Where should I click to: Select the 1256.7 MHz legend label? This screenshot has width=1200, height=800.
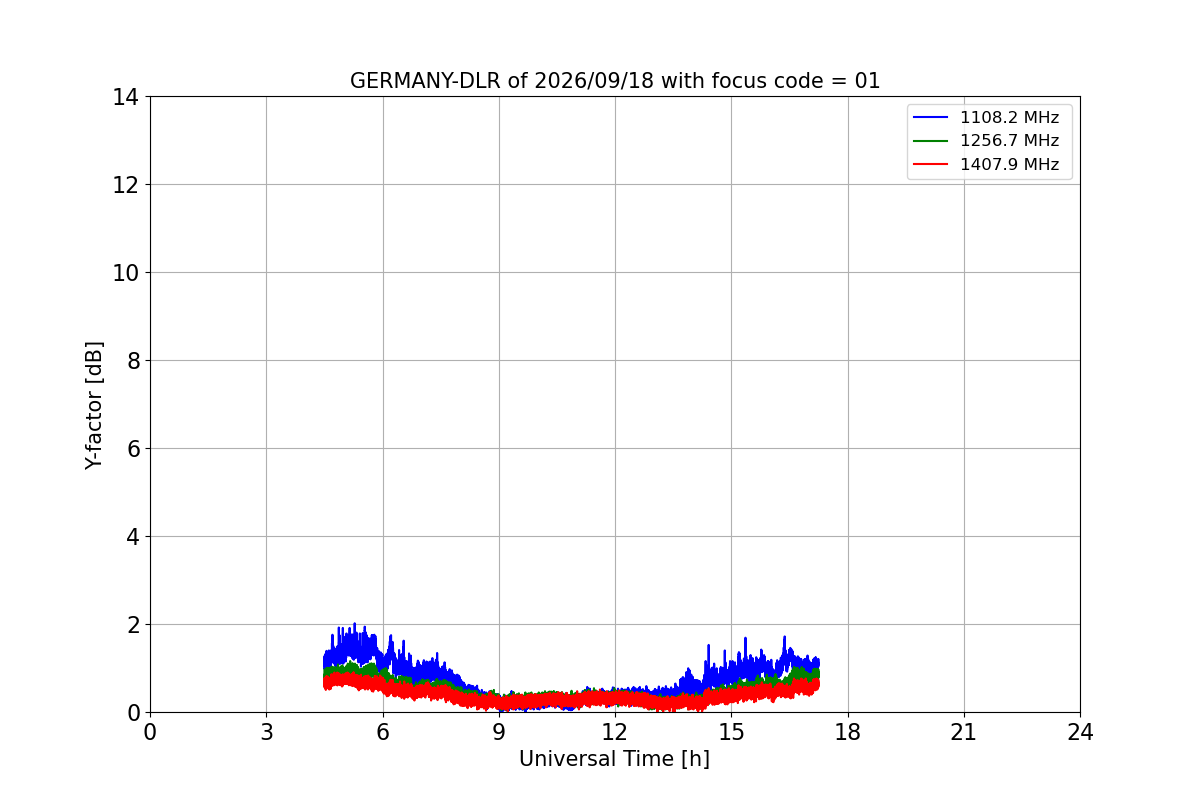point(1009,141)
